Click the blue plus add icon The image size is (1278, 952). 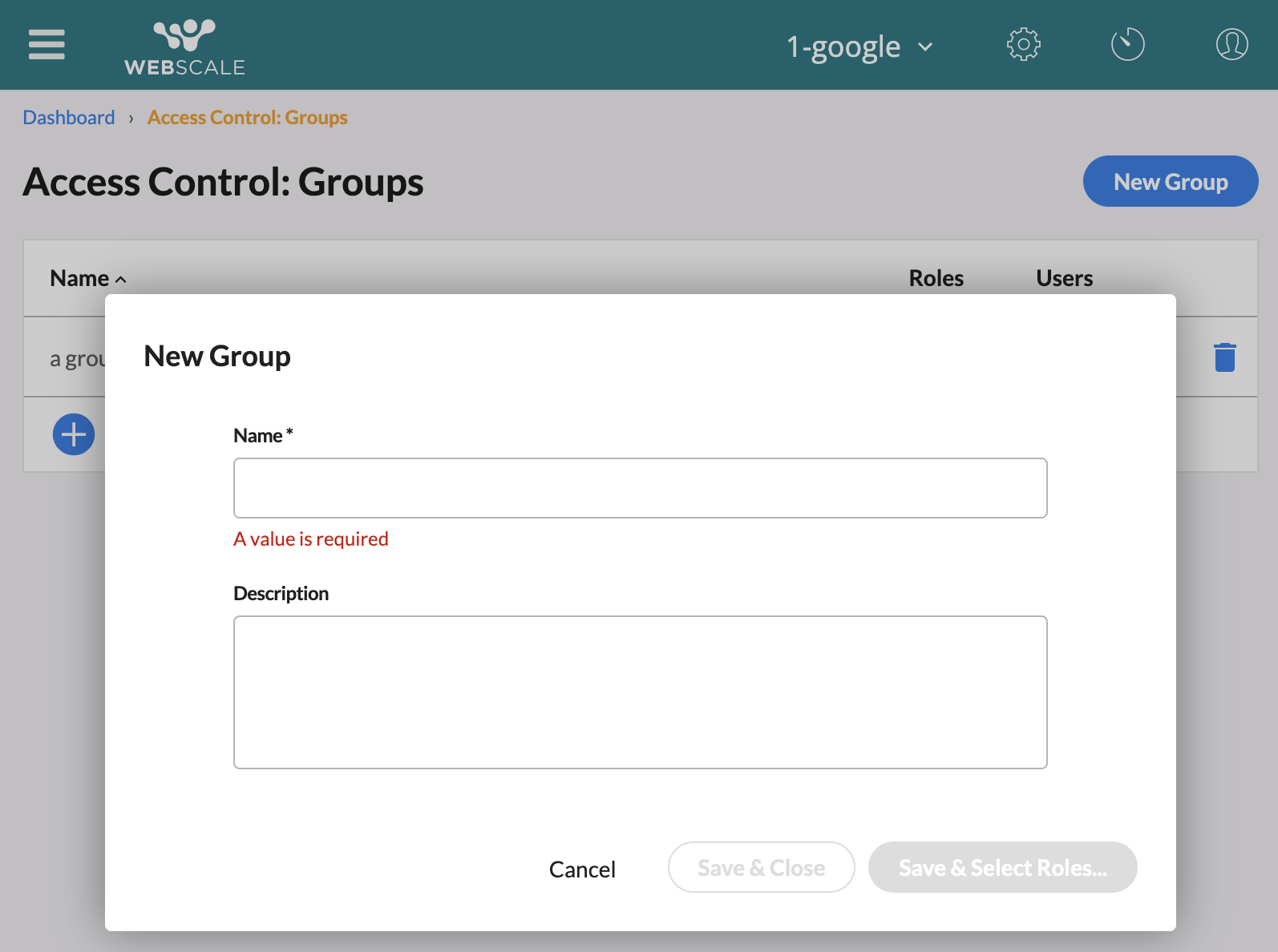click(74, 434)
